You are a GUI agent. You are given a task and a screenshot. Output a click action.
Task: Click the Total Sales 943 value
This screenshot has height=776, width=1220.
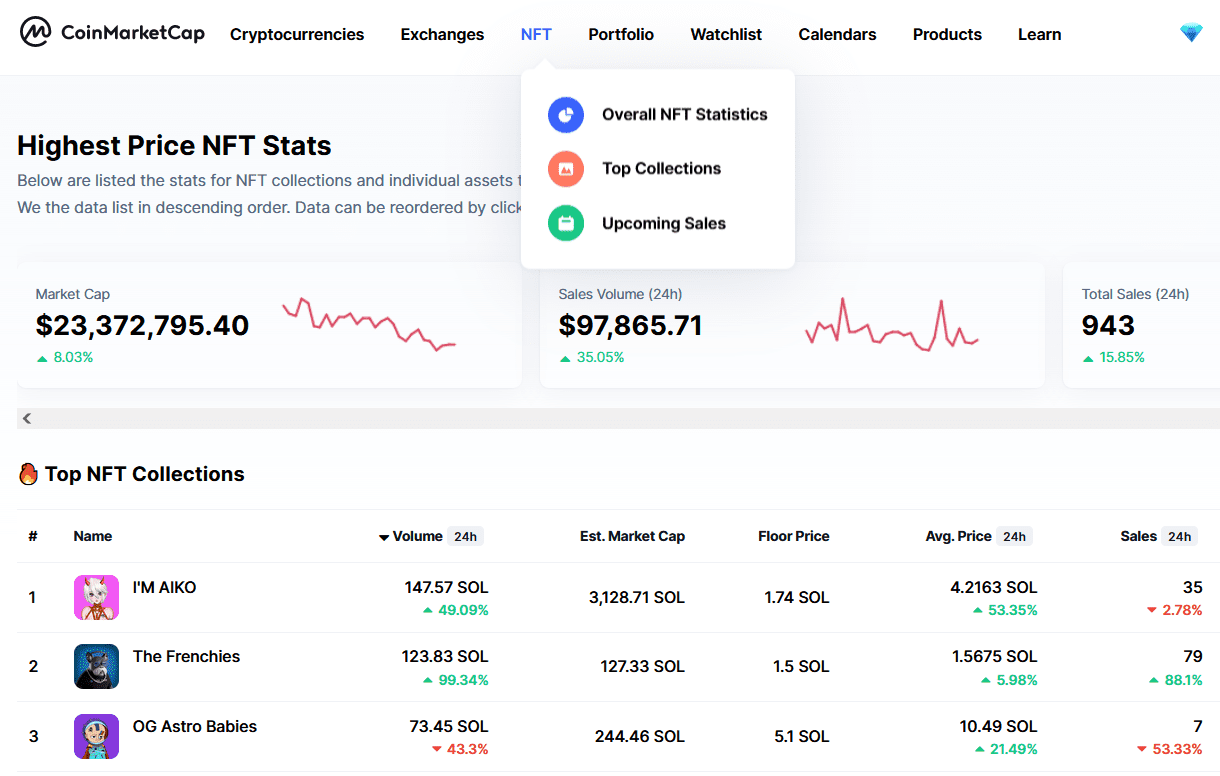pyautogui.click(x=1108, y=325)
